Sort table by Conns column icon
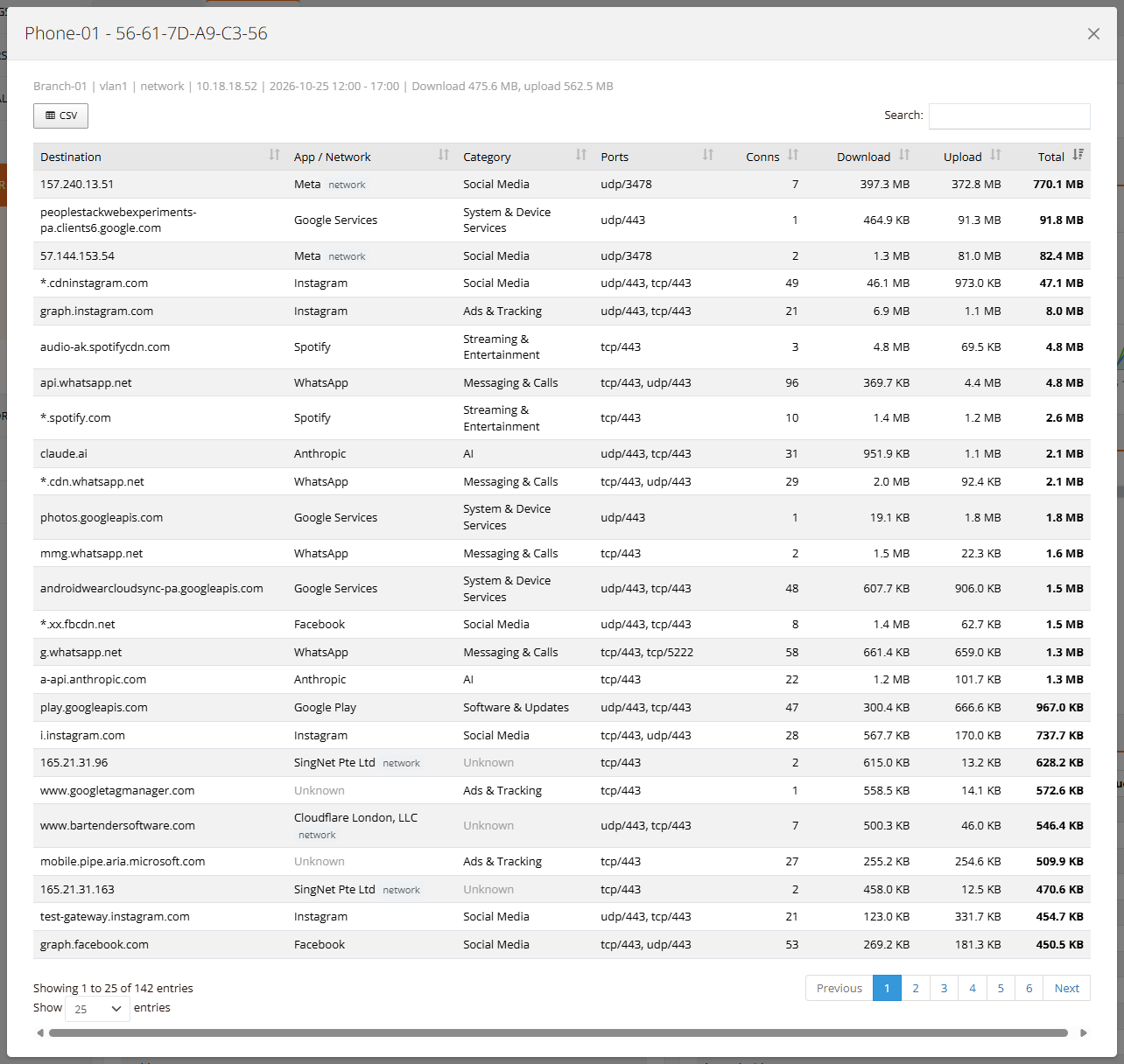This screenshot has height=1064, width=1124. pos(793,155)
